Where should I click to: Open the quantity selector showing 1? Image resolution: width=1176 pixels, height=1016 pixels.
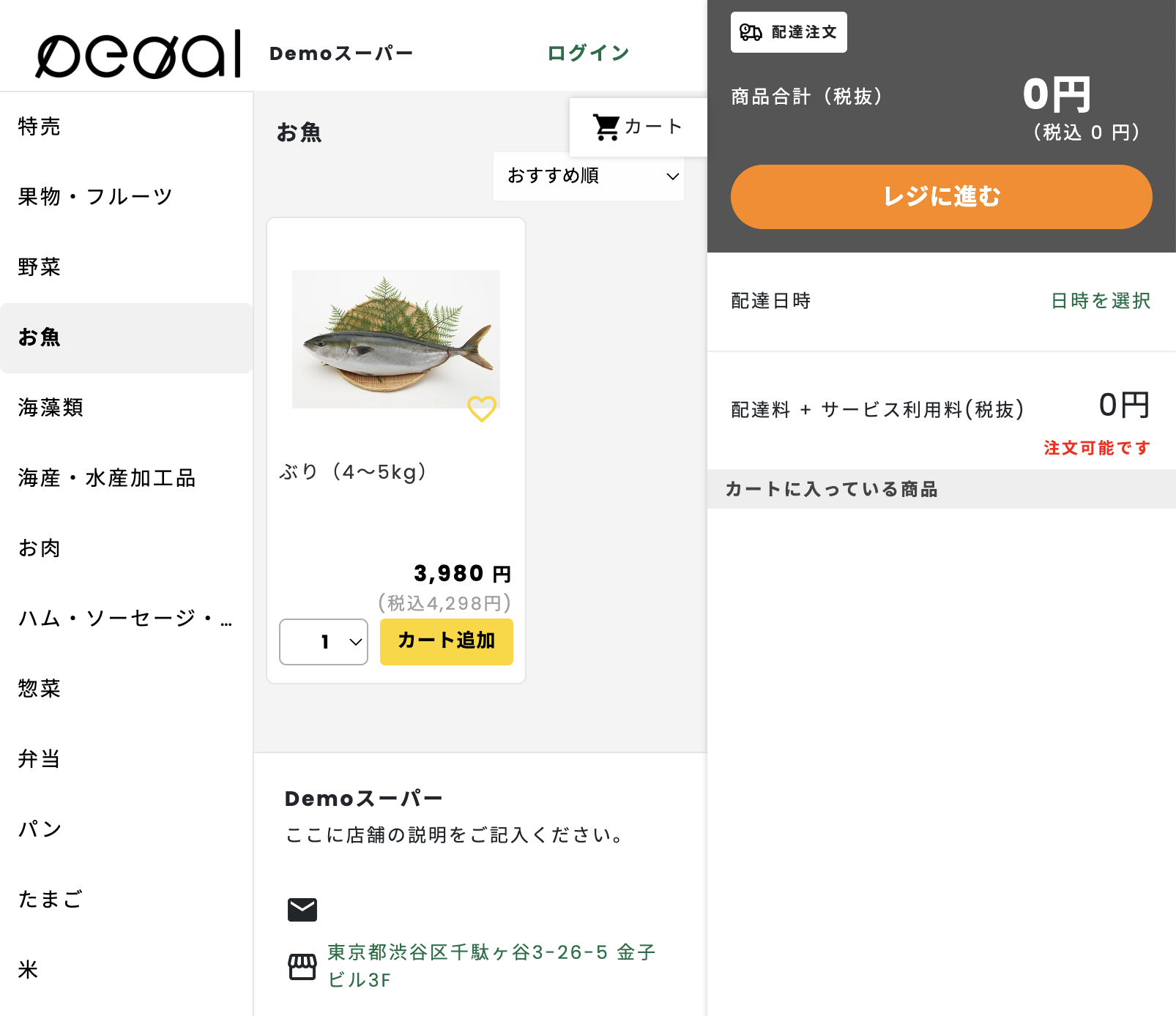[323, 642]
